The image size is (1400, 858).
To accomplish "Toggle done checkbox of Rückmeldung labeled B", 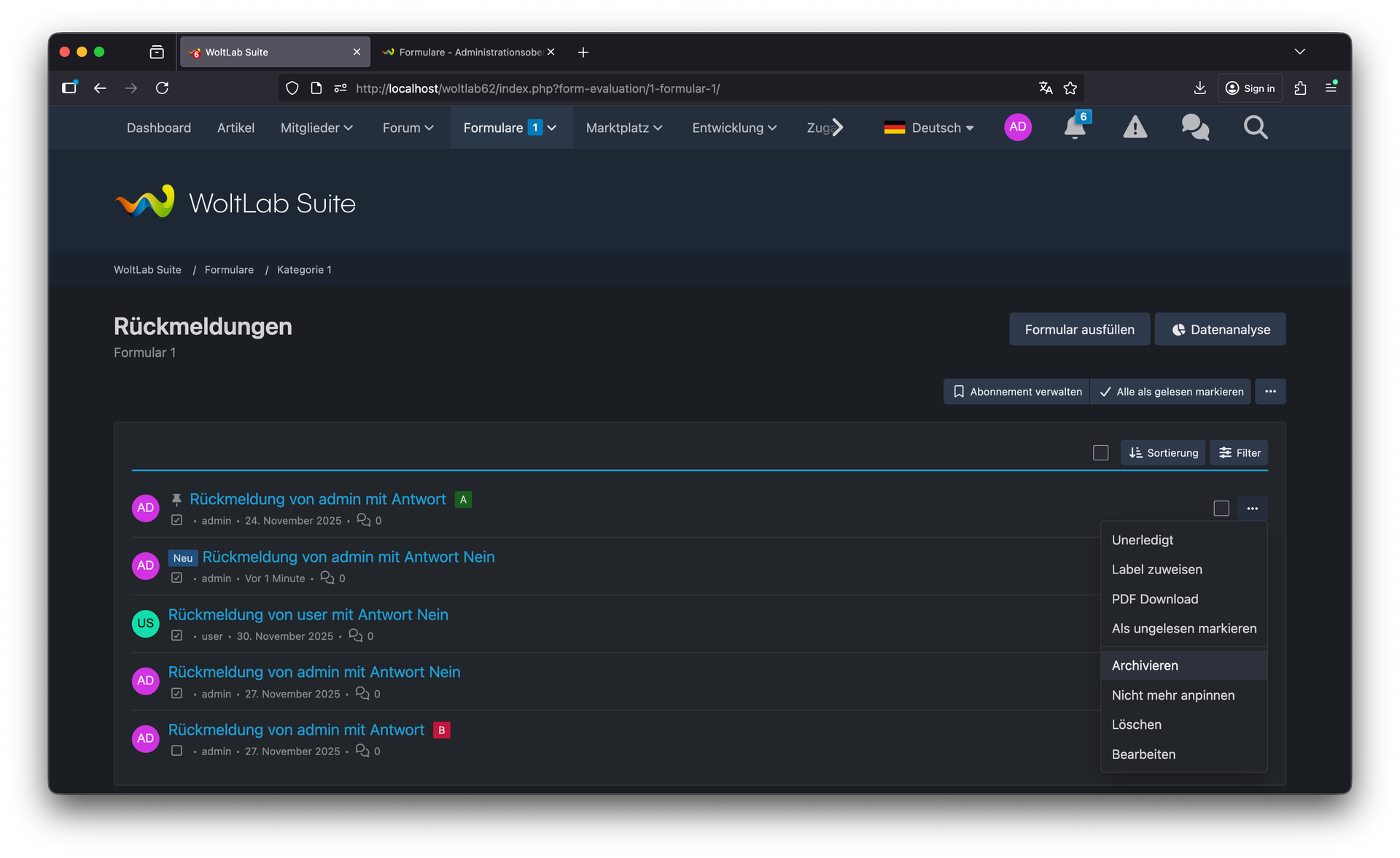I will click(176, 751).
